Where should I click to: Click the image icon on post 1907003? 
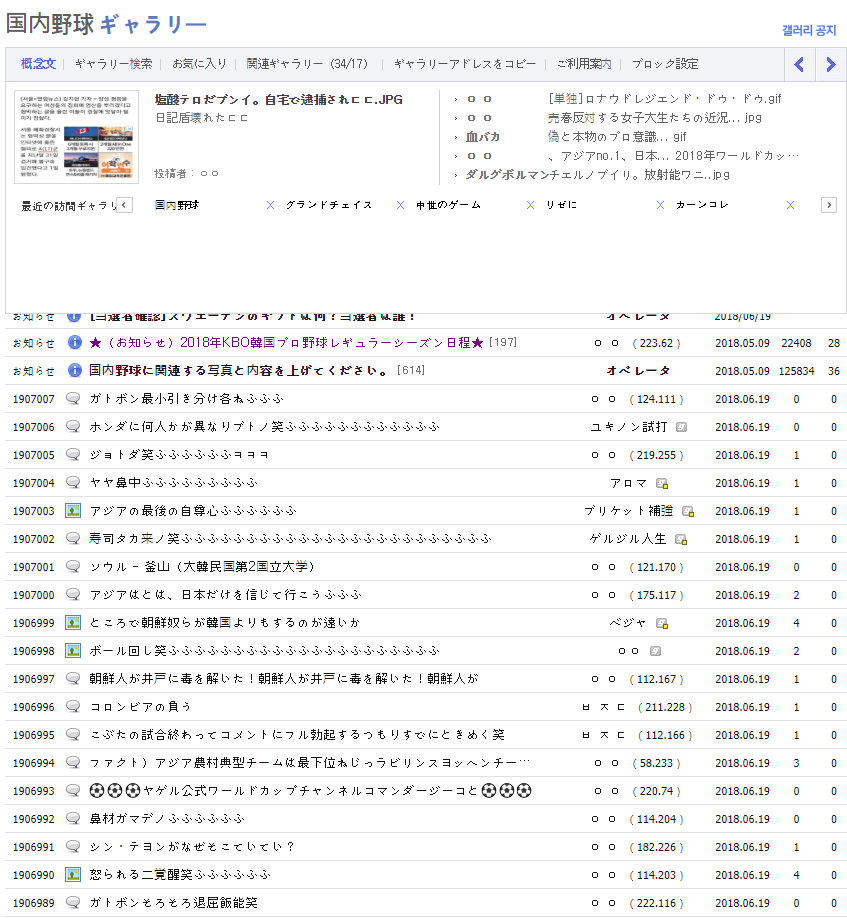click(73, 510)
